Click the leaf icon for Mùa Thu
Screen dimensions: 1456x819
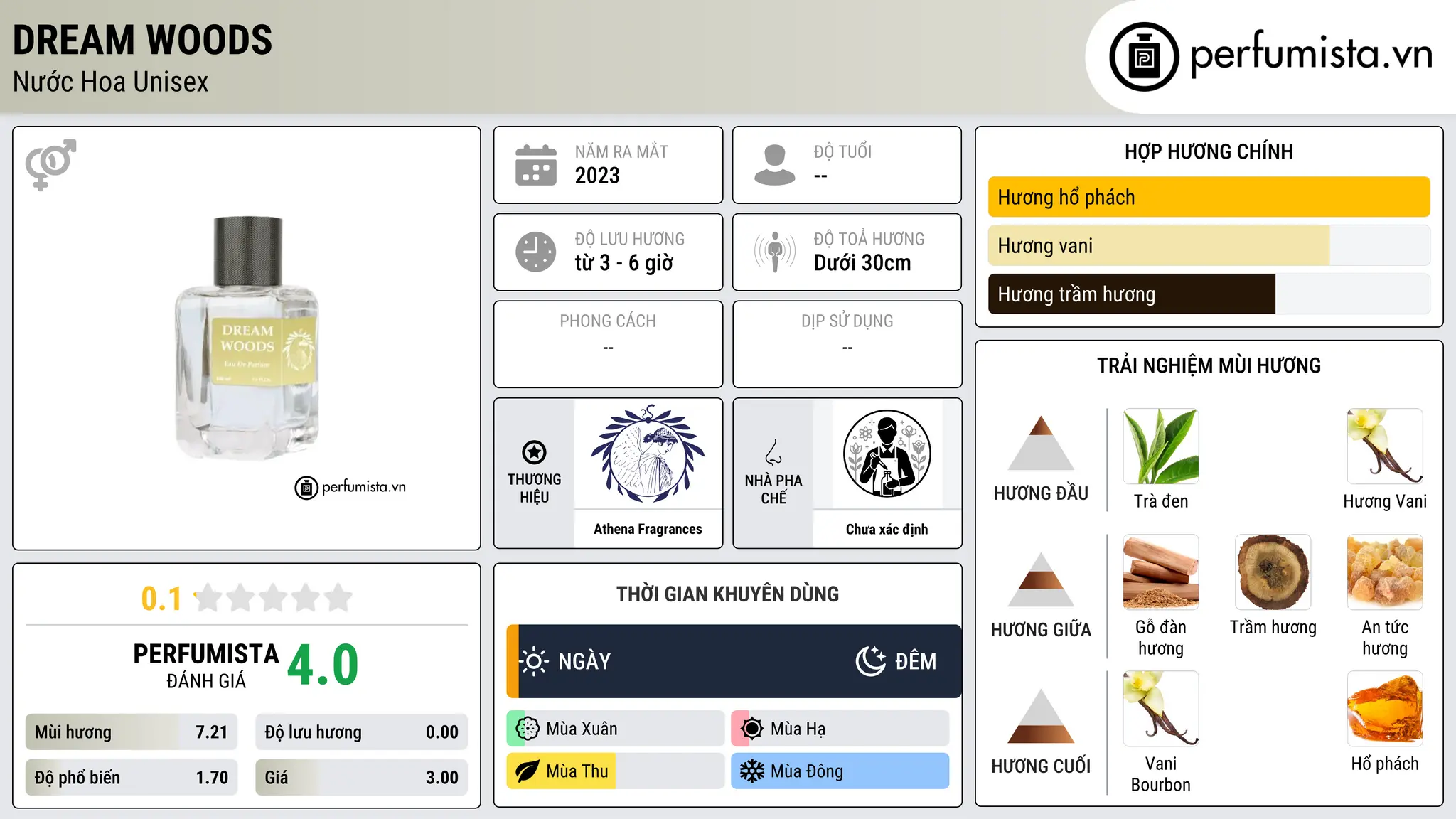coord(528,771)
